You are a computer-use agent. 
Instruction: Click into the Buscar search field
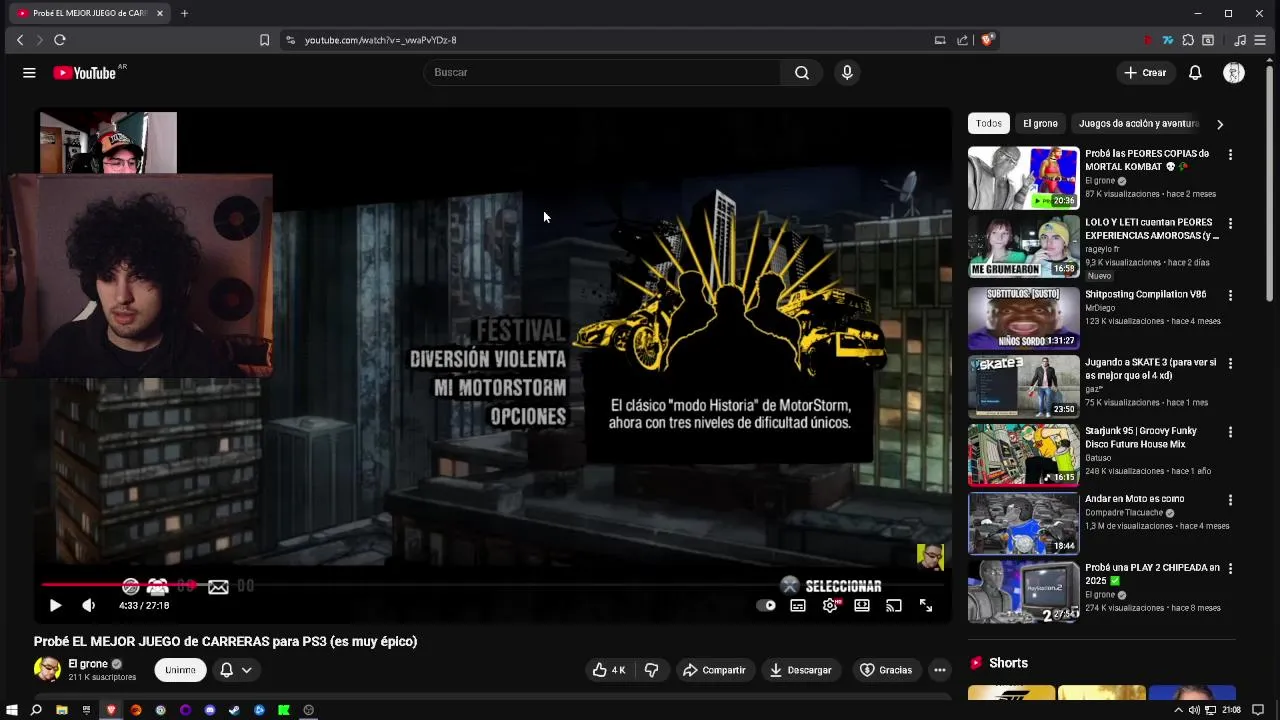click(602, 73)
